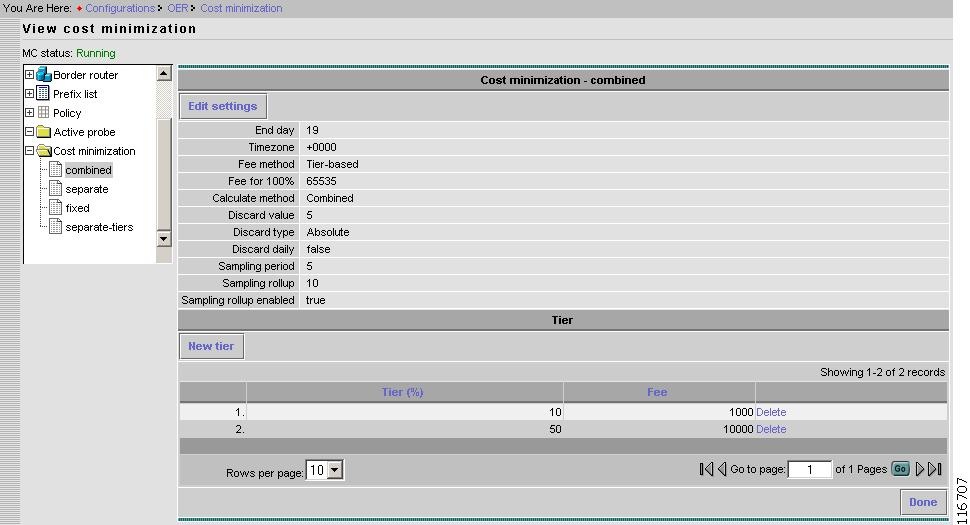
Task: Click the Done button
Action: [x=923, y=502]
